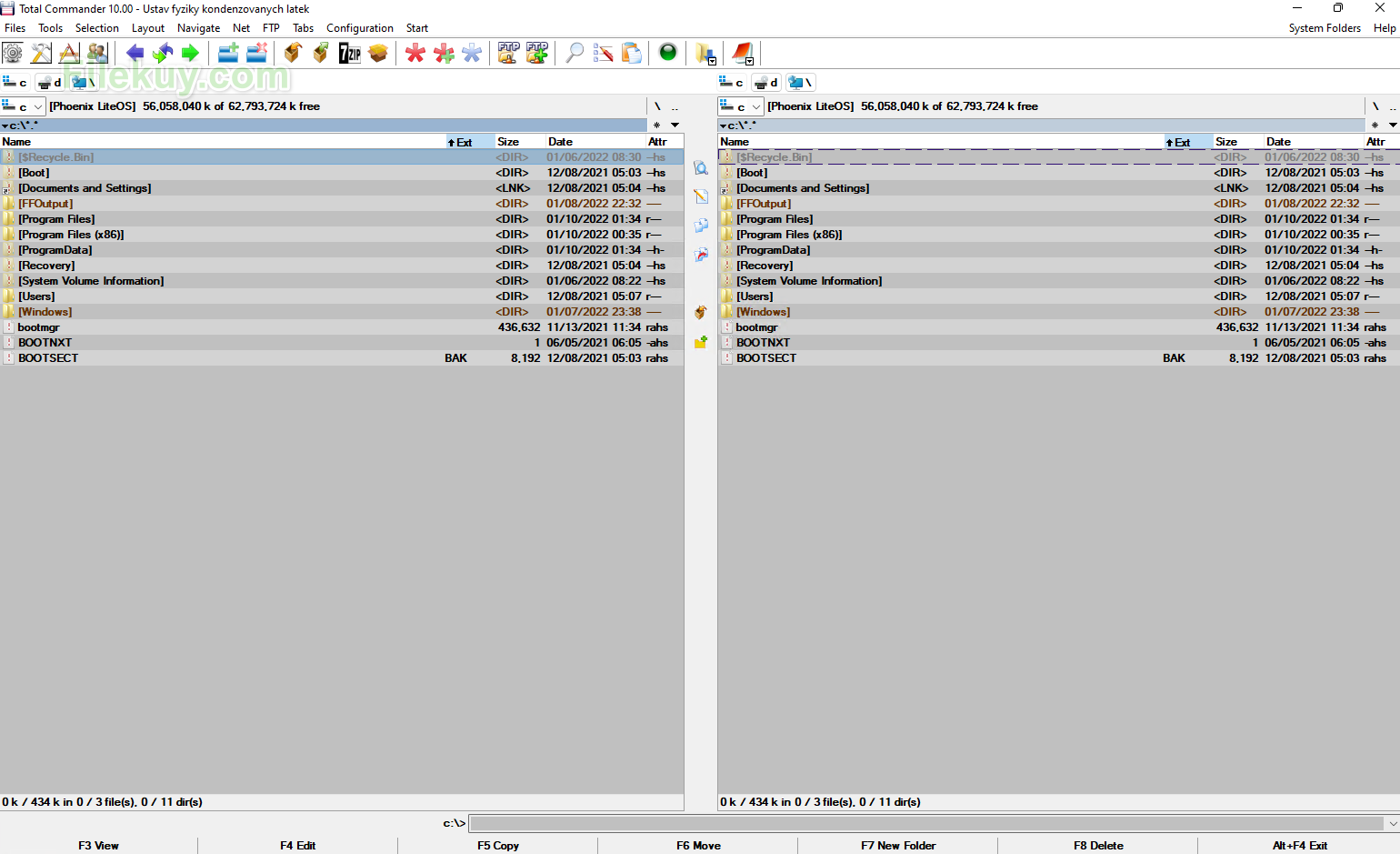Click the F3 View button
The width and height of the screenshot is (1400, 854).
click(98, 845)
